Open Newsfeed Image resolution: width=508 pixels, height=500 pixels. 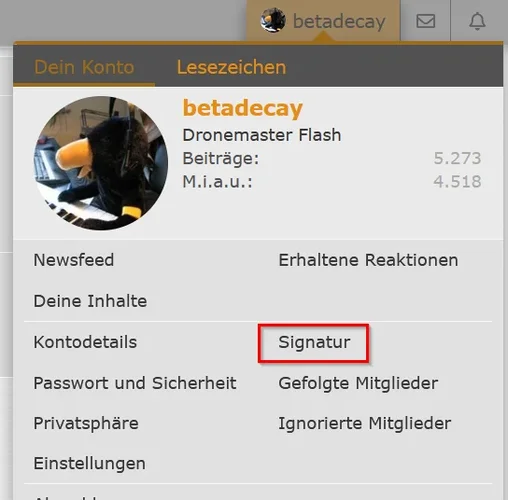(x=74, y=260)
